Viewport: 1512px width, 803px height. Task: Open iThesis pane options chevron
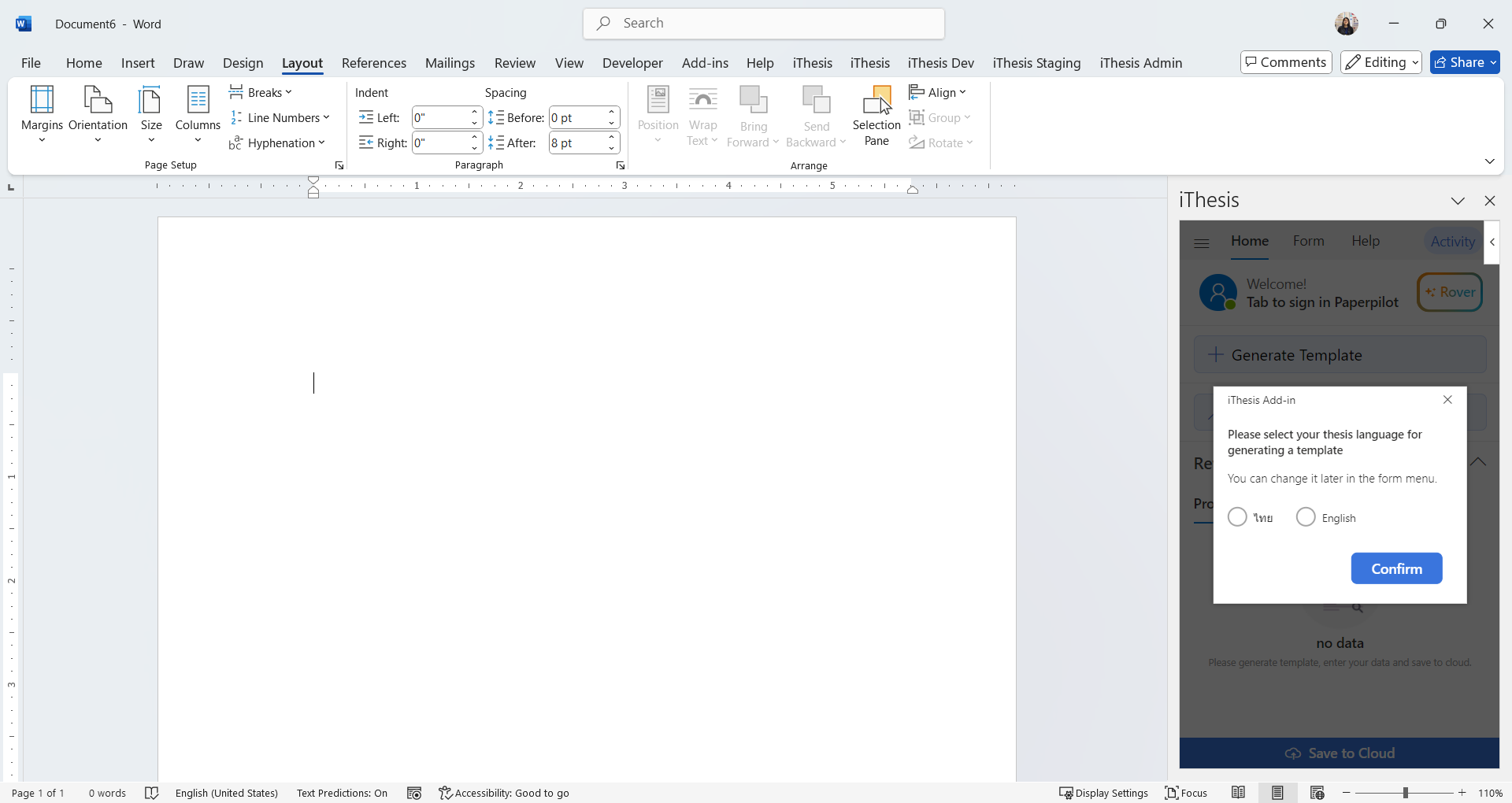(1458, 201)
